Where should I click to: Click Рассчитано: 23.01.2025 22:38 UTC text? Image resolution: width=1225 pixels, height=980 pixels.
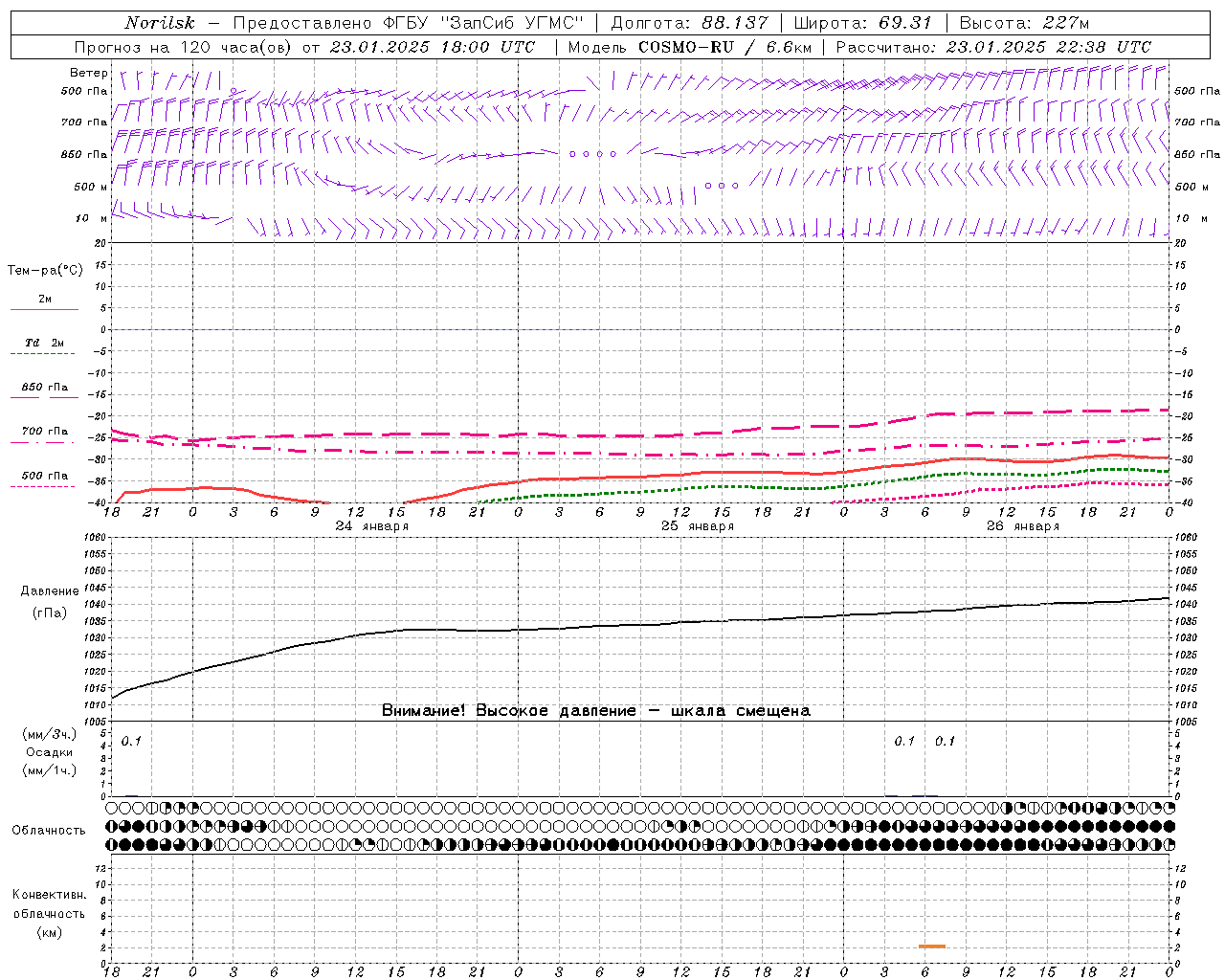click(x=993, y=47)
